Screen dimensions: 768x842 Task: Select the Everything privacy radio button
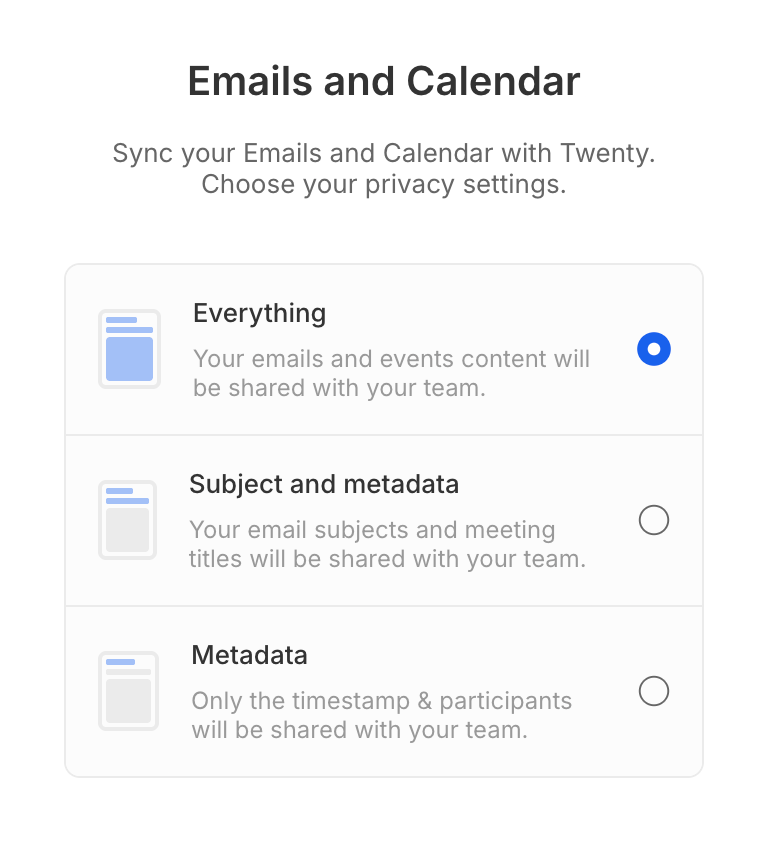653,348
